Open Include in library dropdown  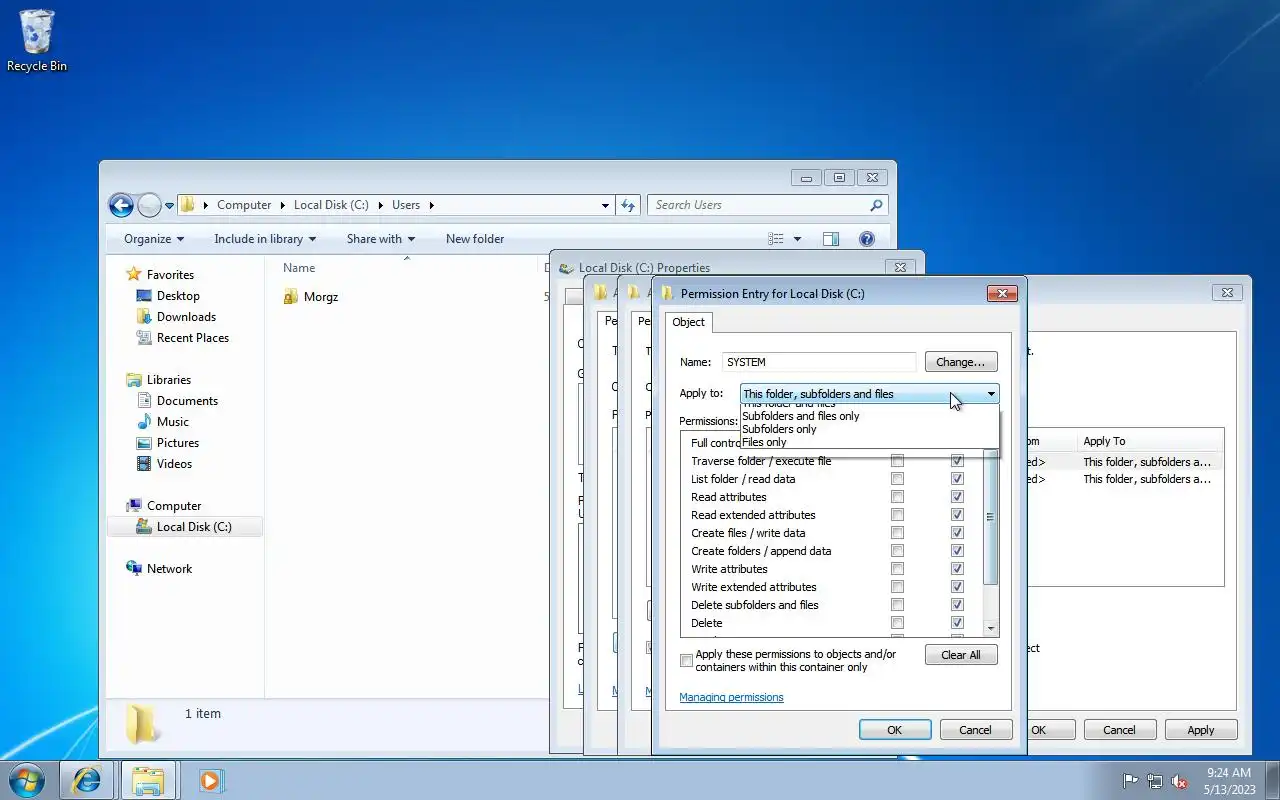click(x=265, y=239)
